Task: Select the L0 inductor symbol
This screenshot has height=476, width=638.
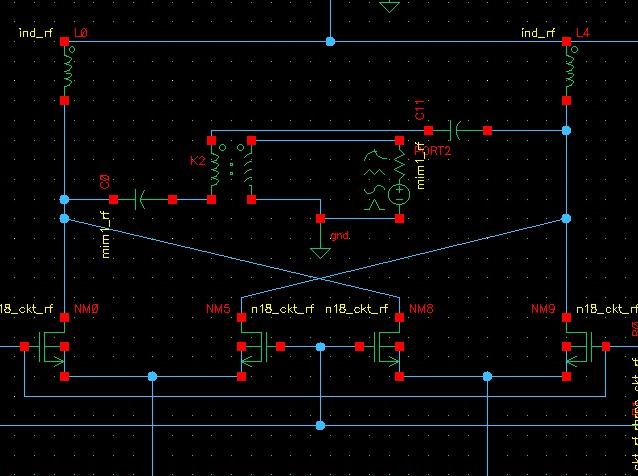Action: coord(69,71)
